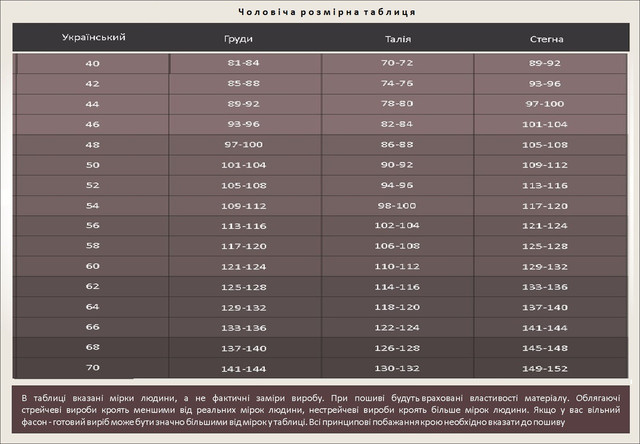This screenshot has width=640, height=444.
Task: Choose Стегна value "145-148" for size 68
Action: point(545,348)
